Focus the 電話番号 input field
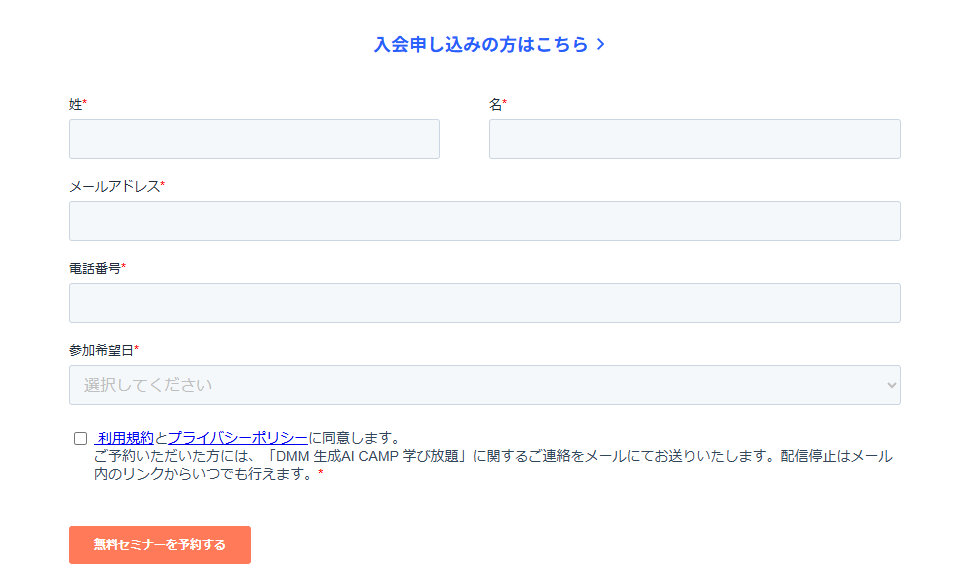Viewport: 973px width, 565px height. pyautogui.click(x=485, y=303)
